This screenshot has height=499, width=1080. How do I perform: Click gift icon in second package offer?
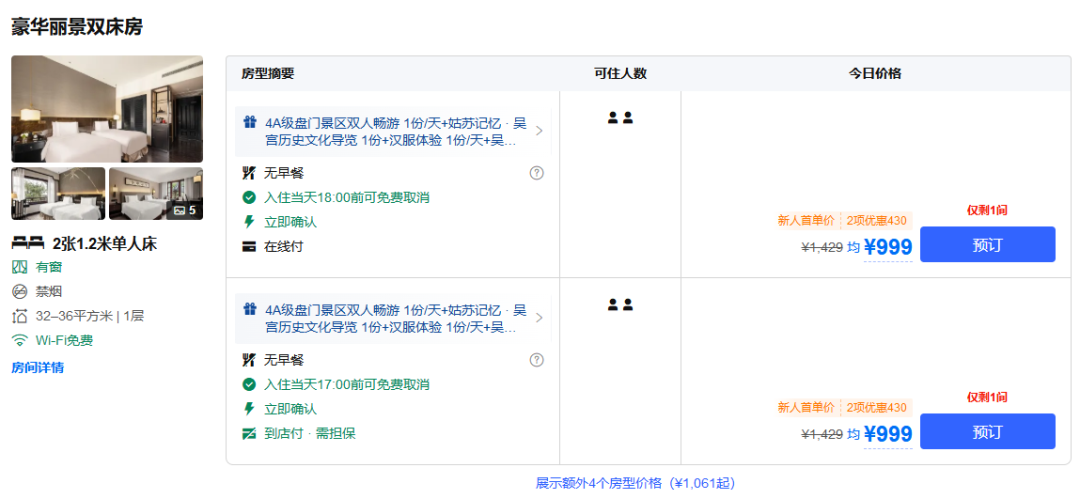point(250,309)
